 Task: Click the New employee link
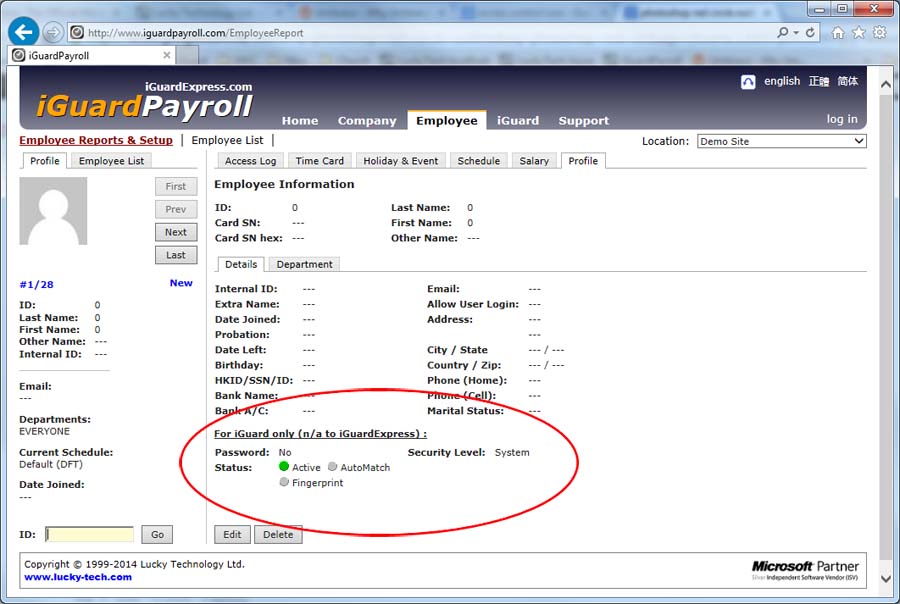(x=181, y=282)
